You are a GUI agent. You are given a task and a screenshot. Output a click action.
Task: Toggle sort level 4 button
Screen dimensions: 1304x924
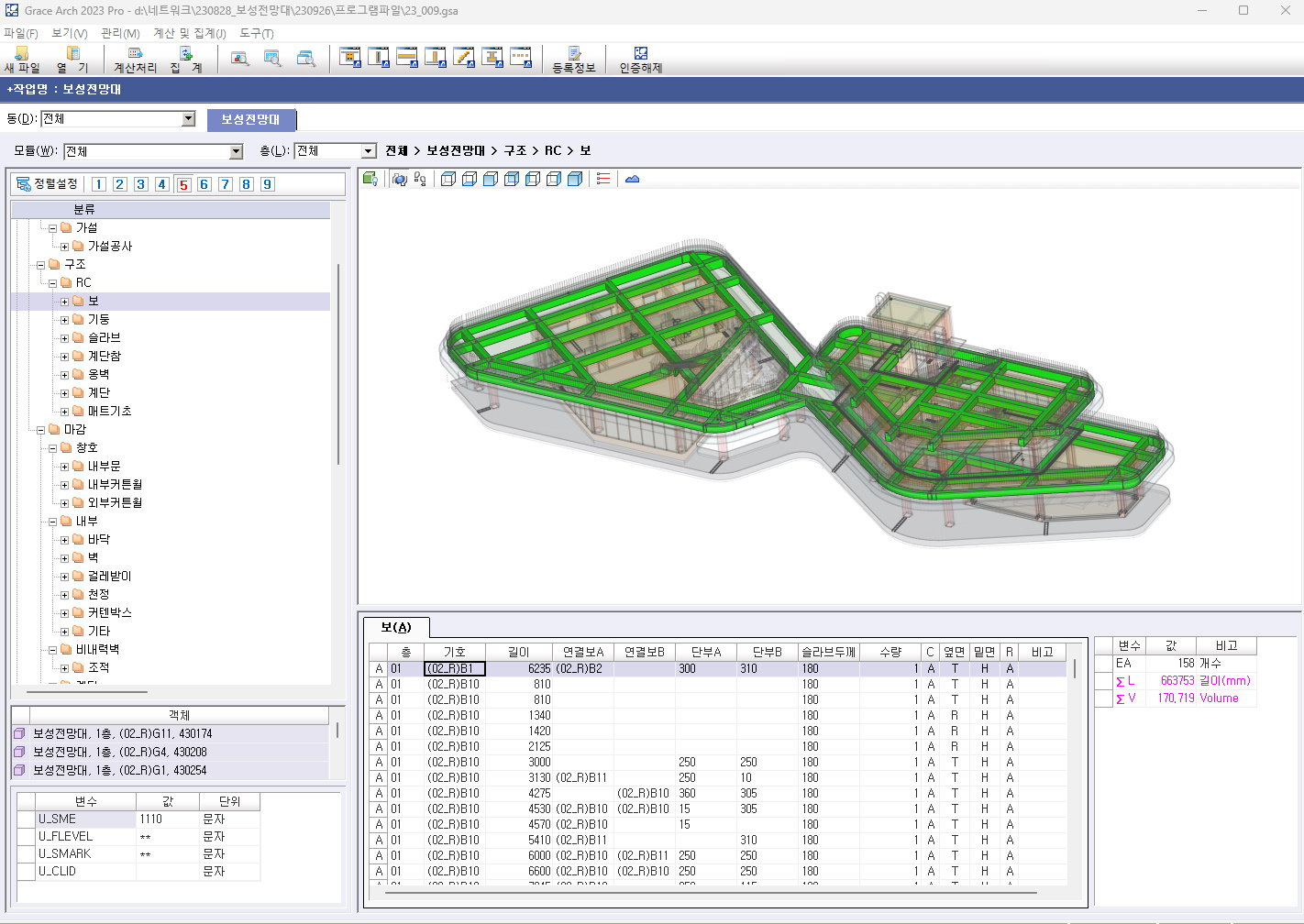pos(162,184)
